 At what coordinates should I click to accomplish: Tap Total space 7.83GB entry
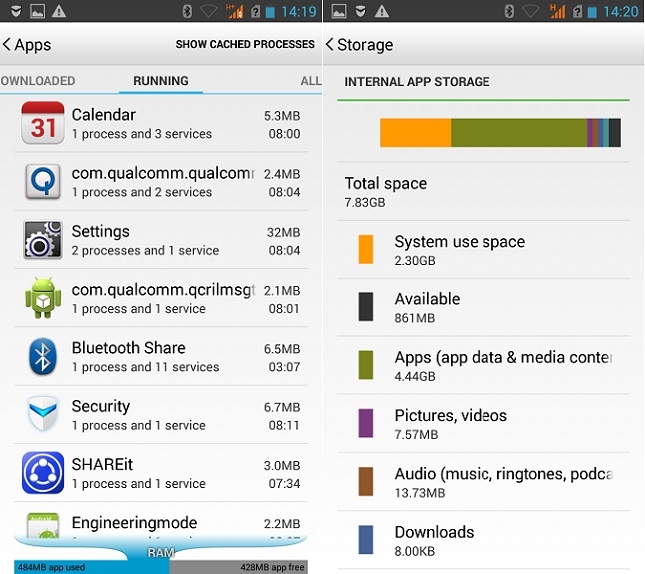(483, 192)
